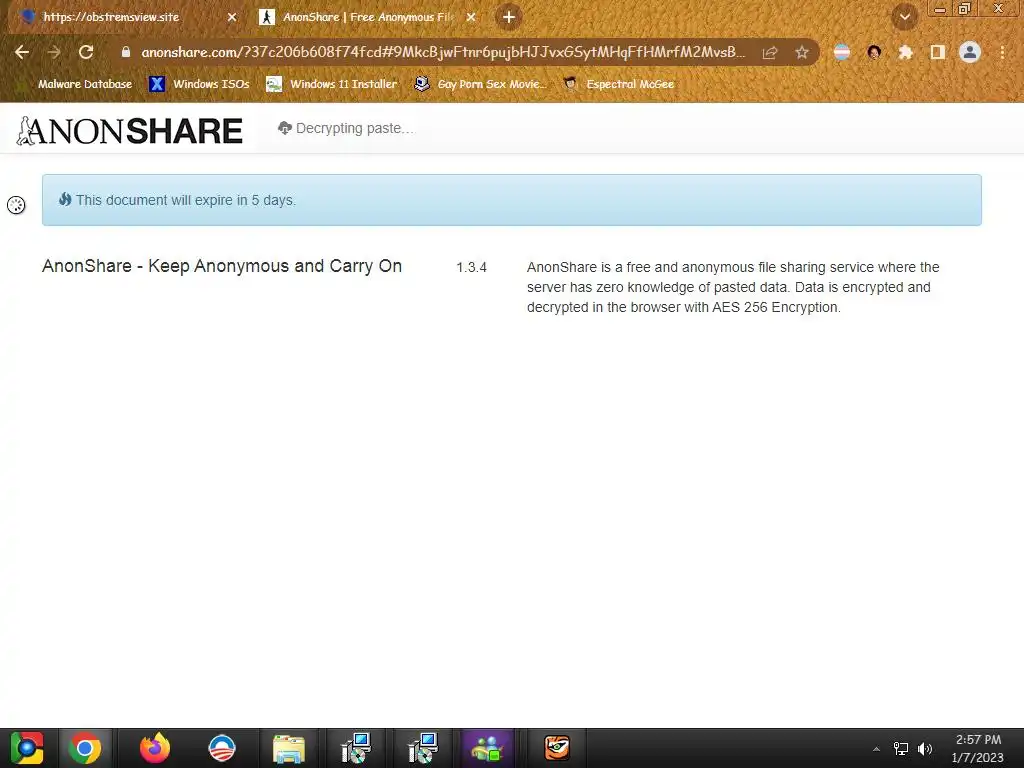Image resolution: width=1024 pixels, height=768 pixels.
Task: Toggle the browser side panel
Action: [x=938, y=52]
